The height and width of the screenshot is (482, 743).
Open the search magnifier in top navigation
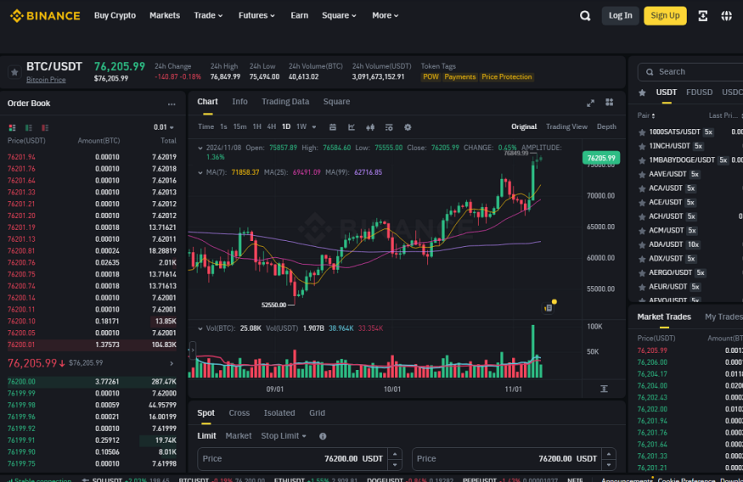585,16
